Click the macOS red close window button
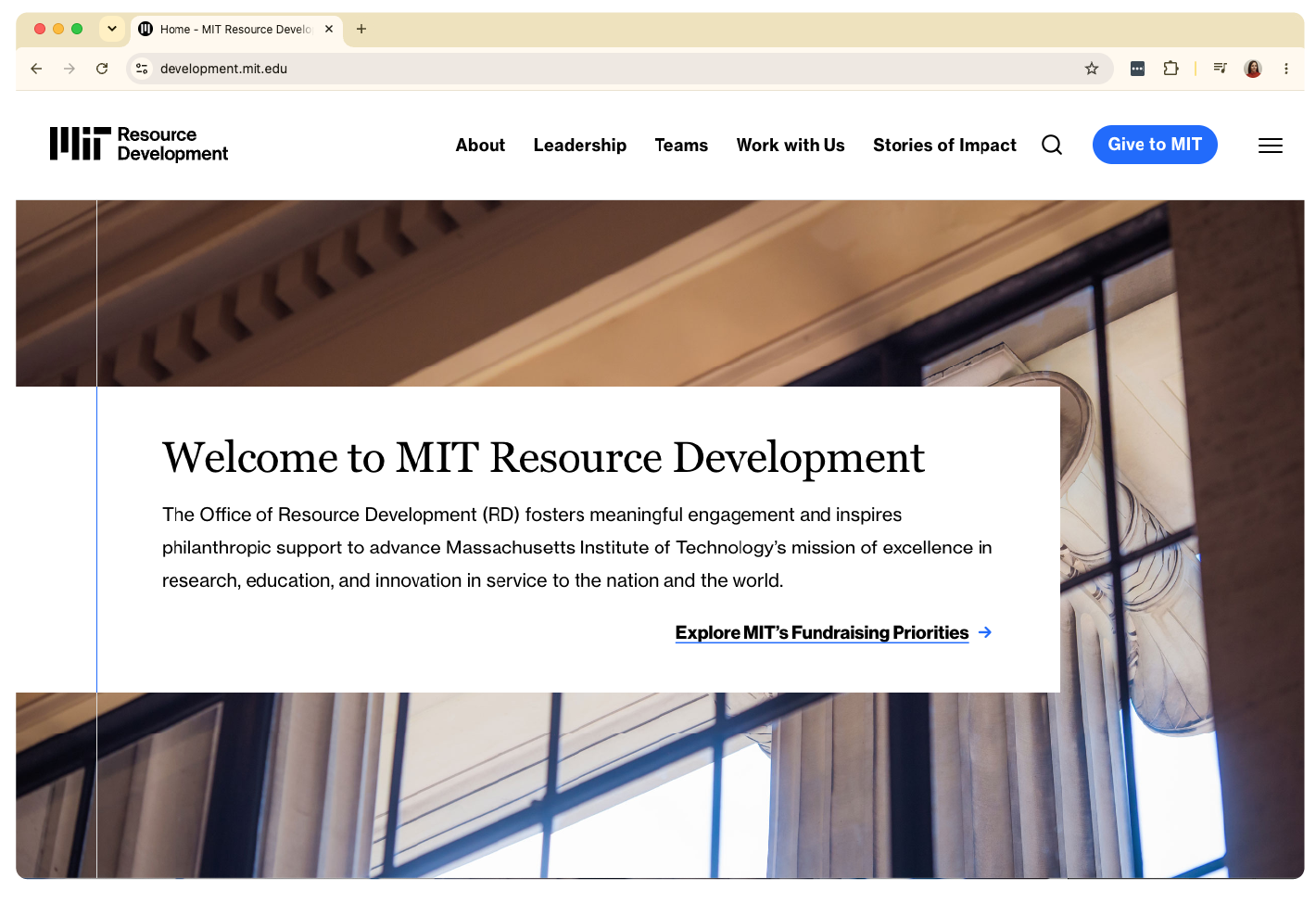Image resolution: width=1316 pixels, height=916 pixels. [x=40, y=29]
